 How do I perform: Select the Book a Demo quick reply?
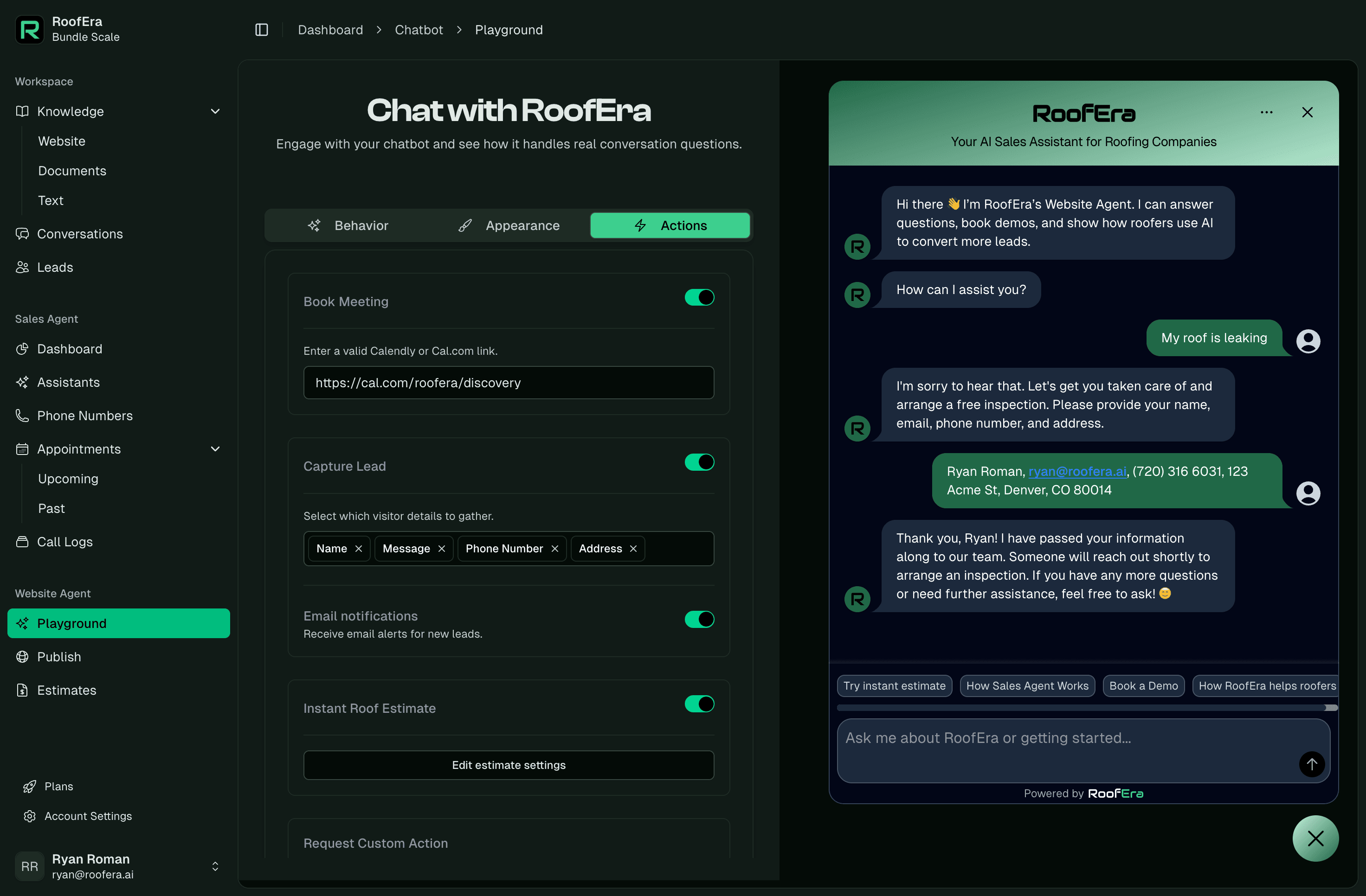[x=1143, y=685]
